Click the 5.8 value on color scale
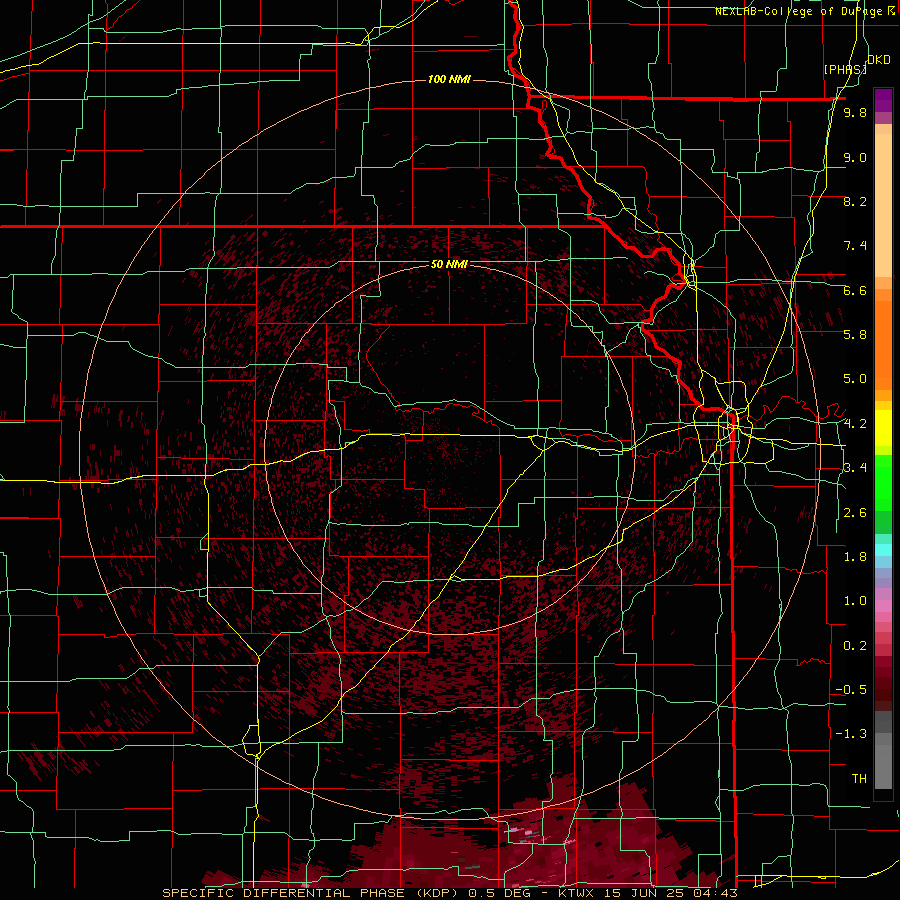The height and width of the screenshot is (900, 900). [855, 335]
